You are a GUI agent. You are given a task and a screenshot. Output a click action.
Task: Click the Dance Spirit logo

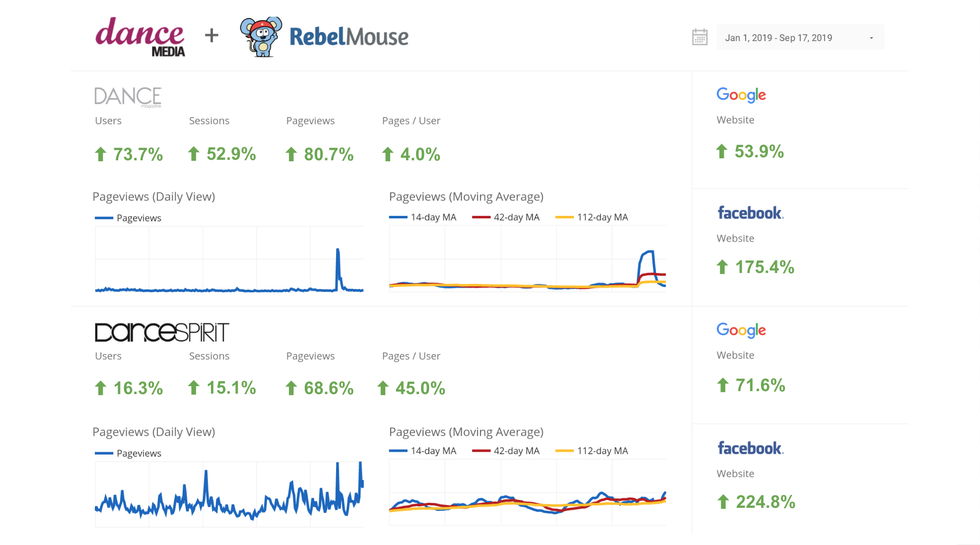pyautogui.click(x=161, y=332)
